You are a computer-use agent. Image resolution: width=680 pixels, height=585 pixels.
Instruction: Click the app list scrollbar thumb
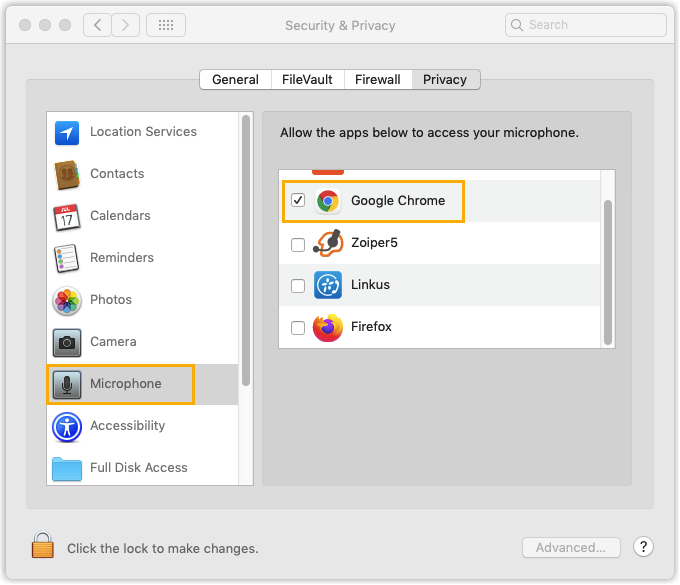point(608,272)
